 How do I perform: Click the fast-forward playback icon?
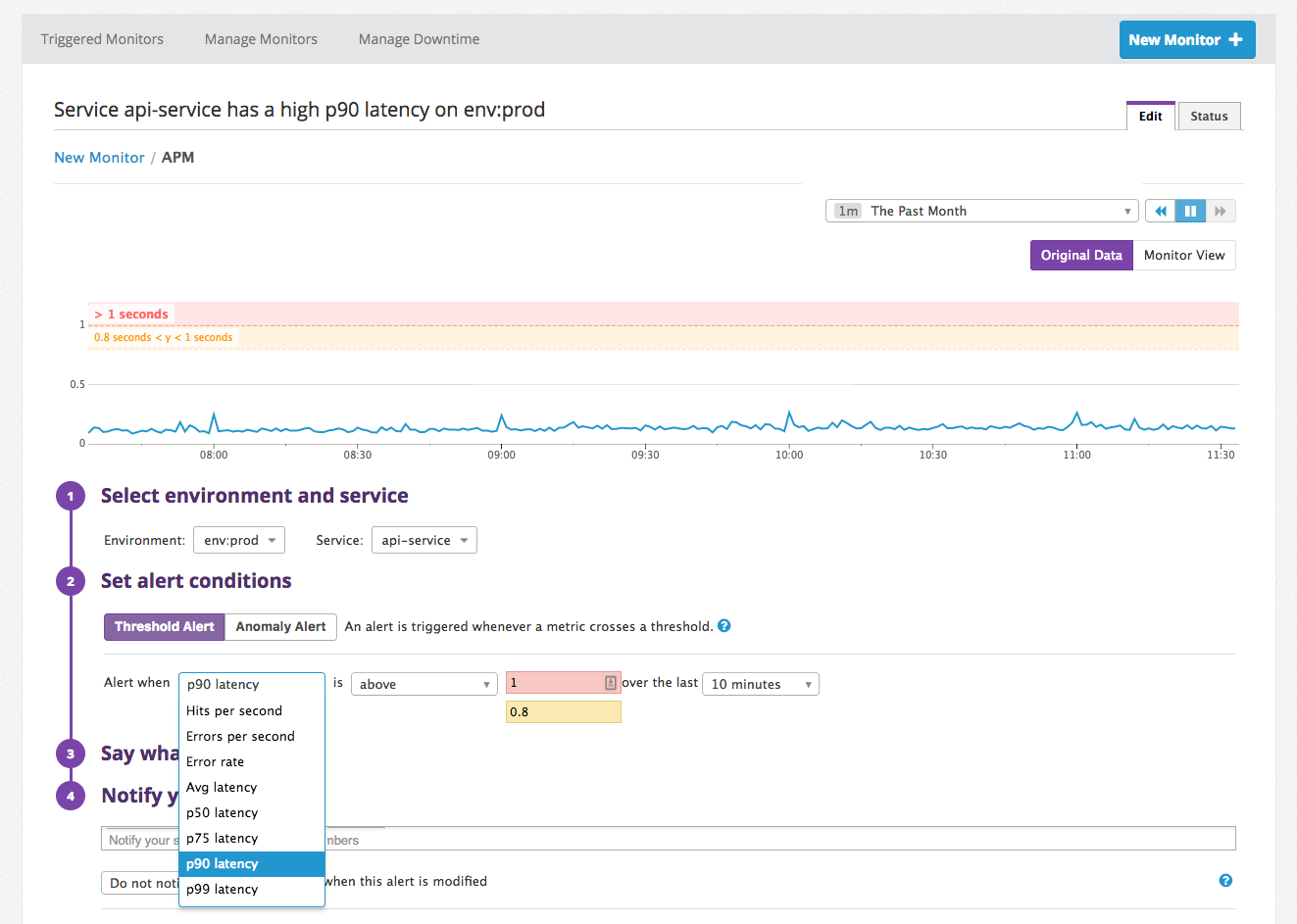1221,211
